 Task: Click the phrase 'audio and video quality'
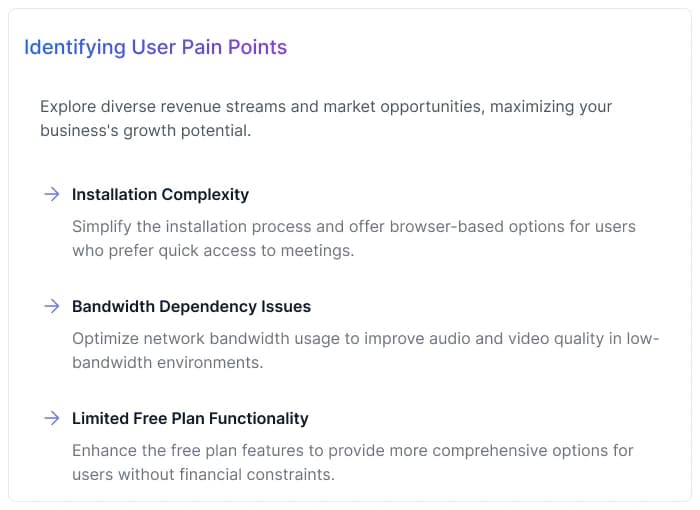pos(485,338)
